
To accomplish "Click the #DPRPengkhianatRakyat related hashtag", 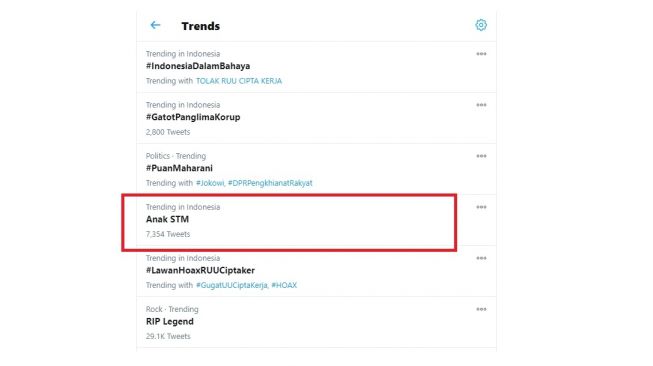I will tap(270, 183).
